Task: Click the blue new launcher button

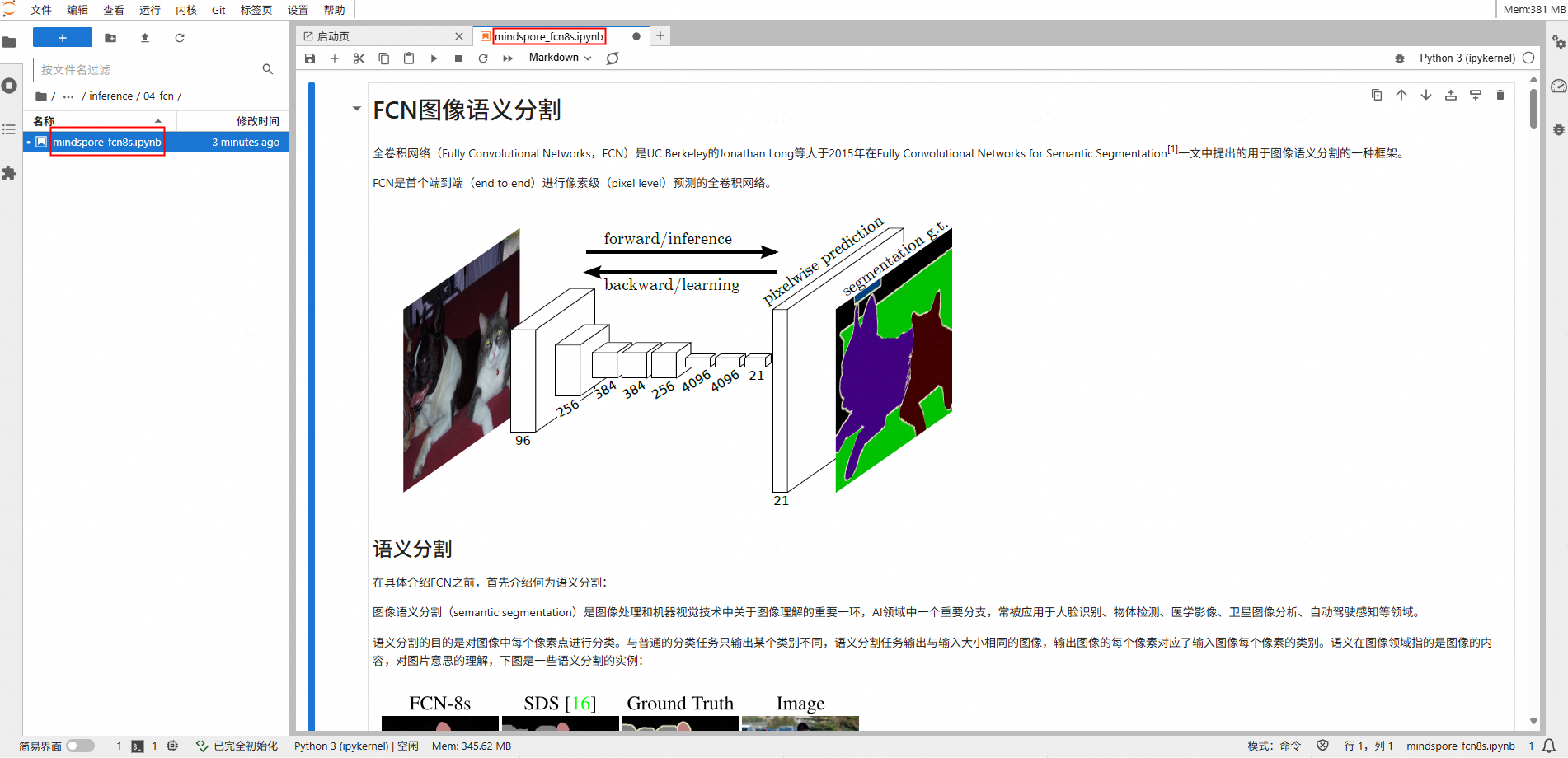Action: tap(62, 38)
